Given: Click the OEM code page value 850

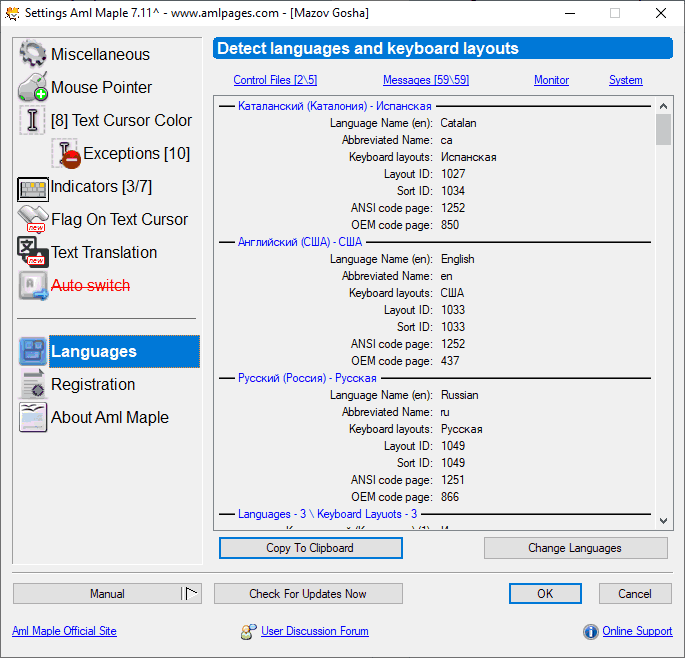Looking at the screenshot, I should [450, 225].
